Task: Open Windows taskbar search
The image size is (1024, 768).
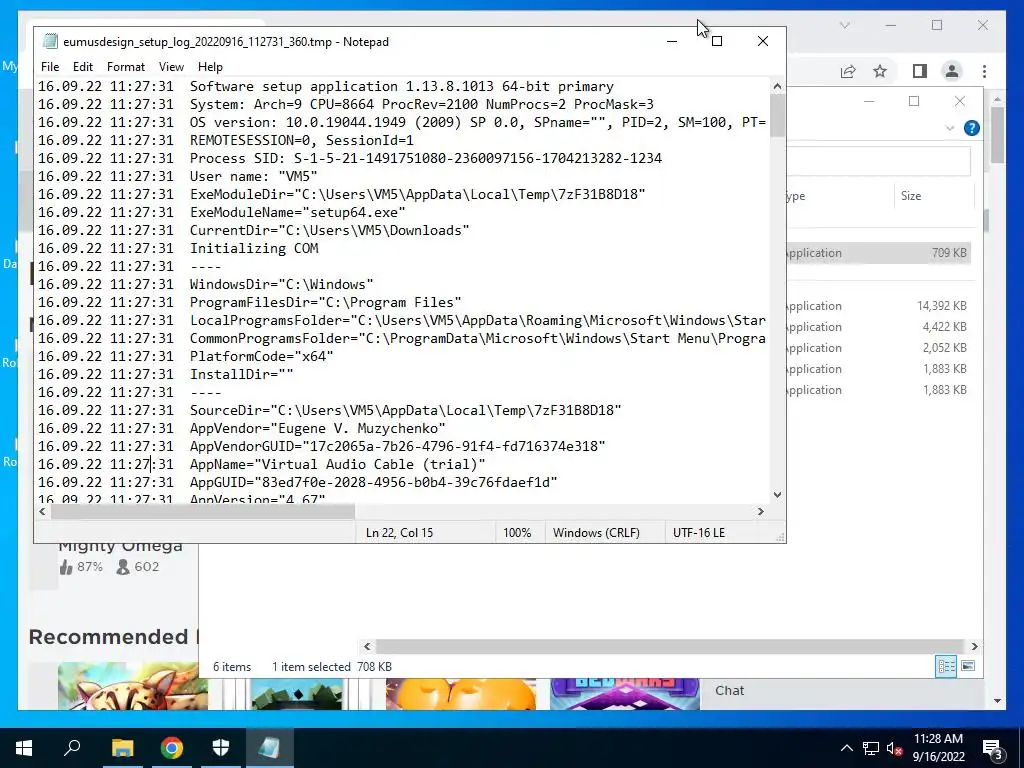Action: pos(72,748)
